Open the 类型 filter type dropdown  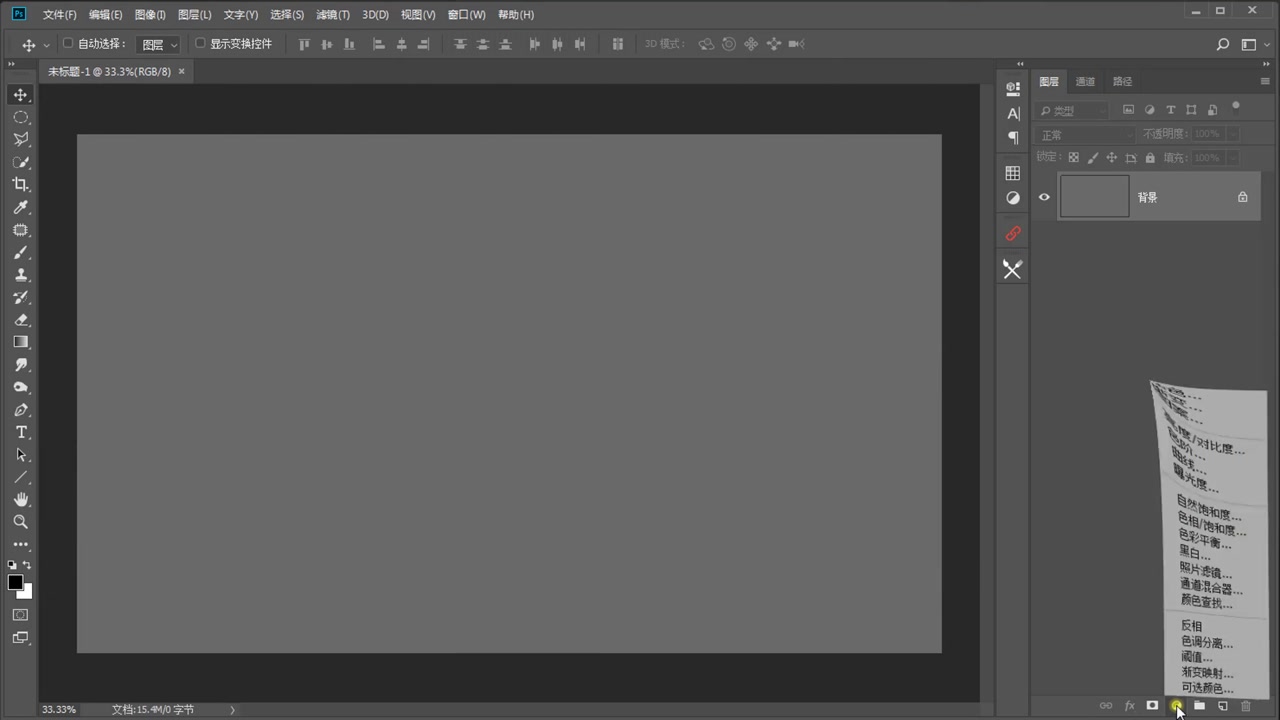click(x=1073, y=110)
